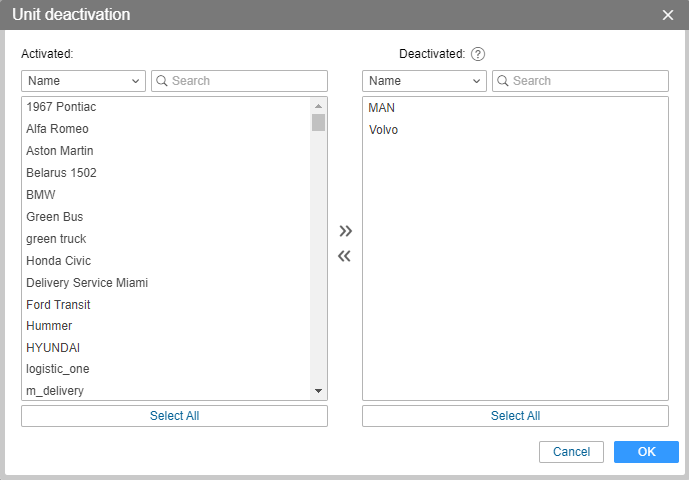Close the Unit deactivation dialog
689x480 pixels.
[668, 15]
